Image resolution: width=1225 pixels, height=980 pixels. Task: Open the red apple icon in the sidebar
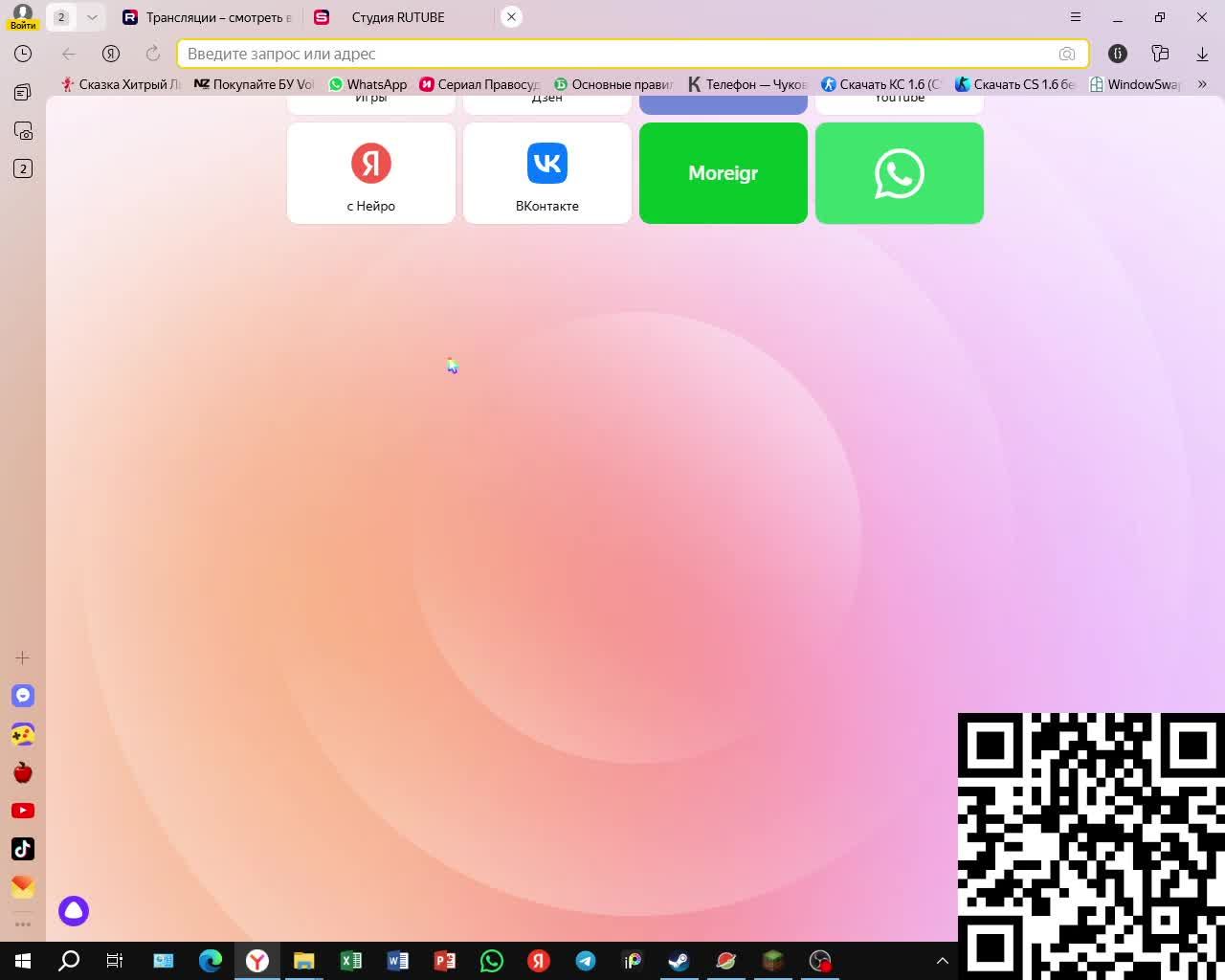coord(23,772)
